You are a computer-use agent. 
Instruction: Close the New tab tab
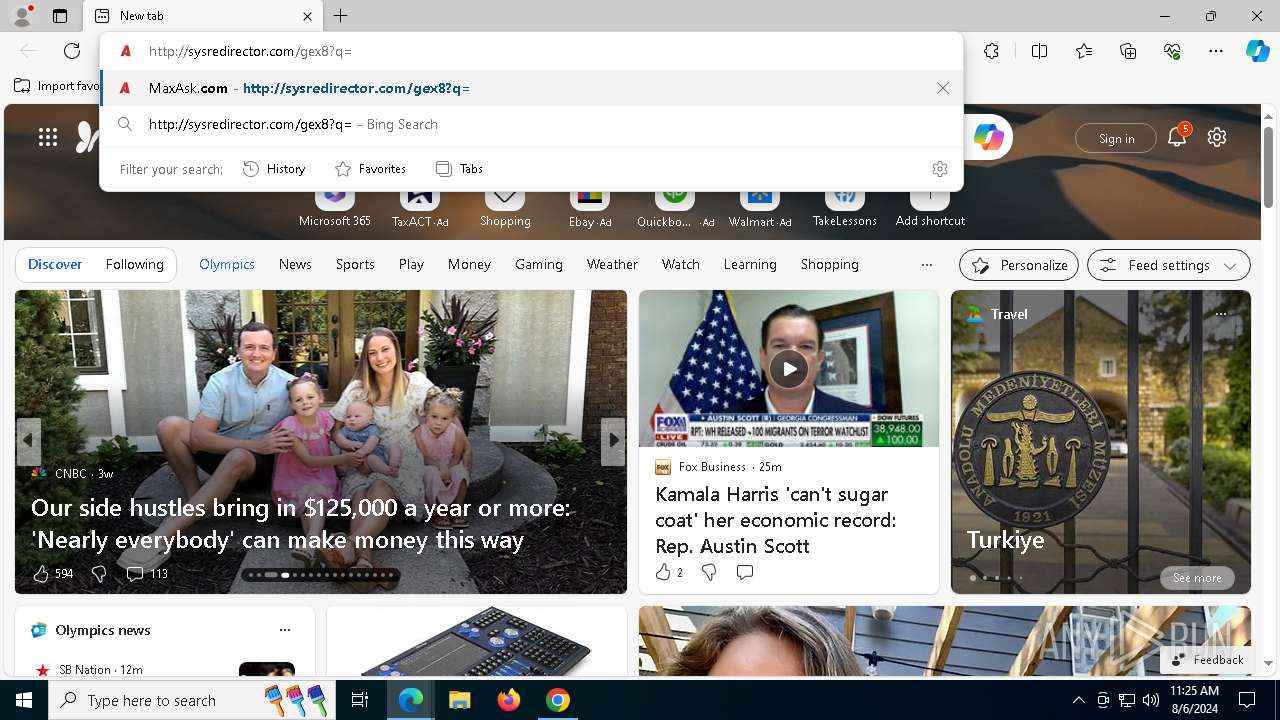tap(308, 16)
